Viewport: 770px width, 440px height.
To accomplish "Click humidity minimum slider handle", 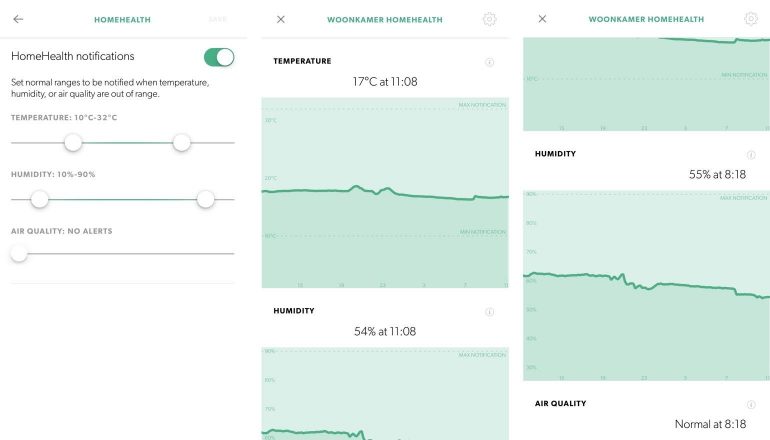I will pyautogui.click(x=40, y=199).
